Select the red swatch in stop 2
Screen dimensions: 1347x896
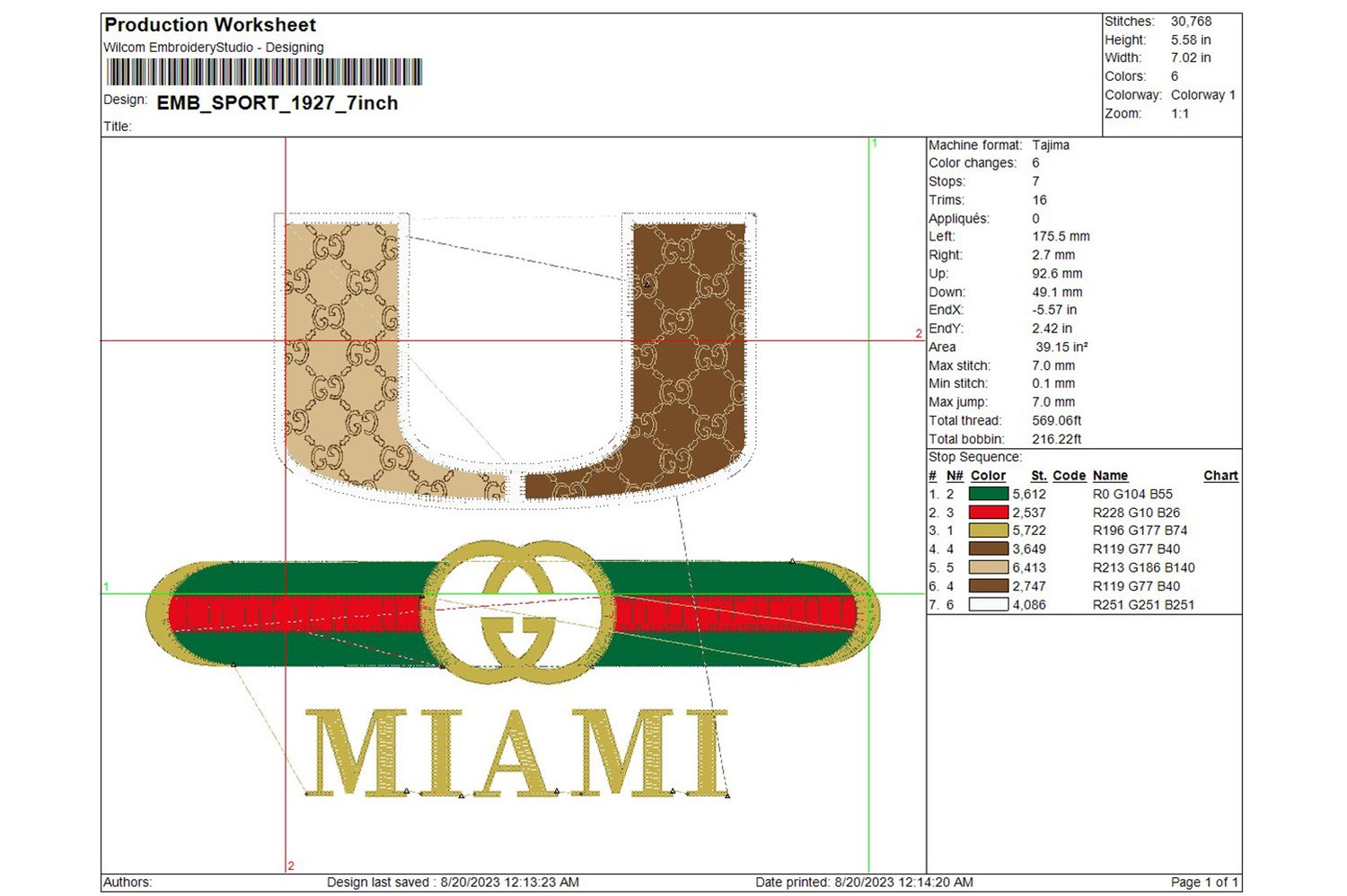[989, 513]
